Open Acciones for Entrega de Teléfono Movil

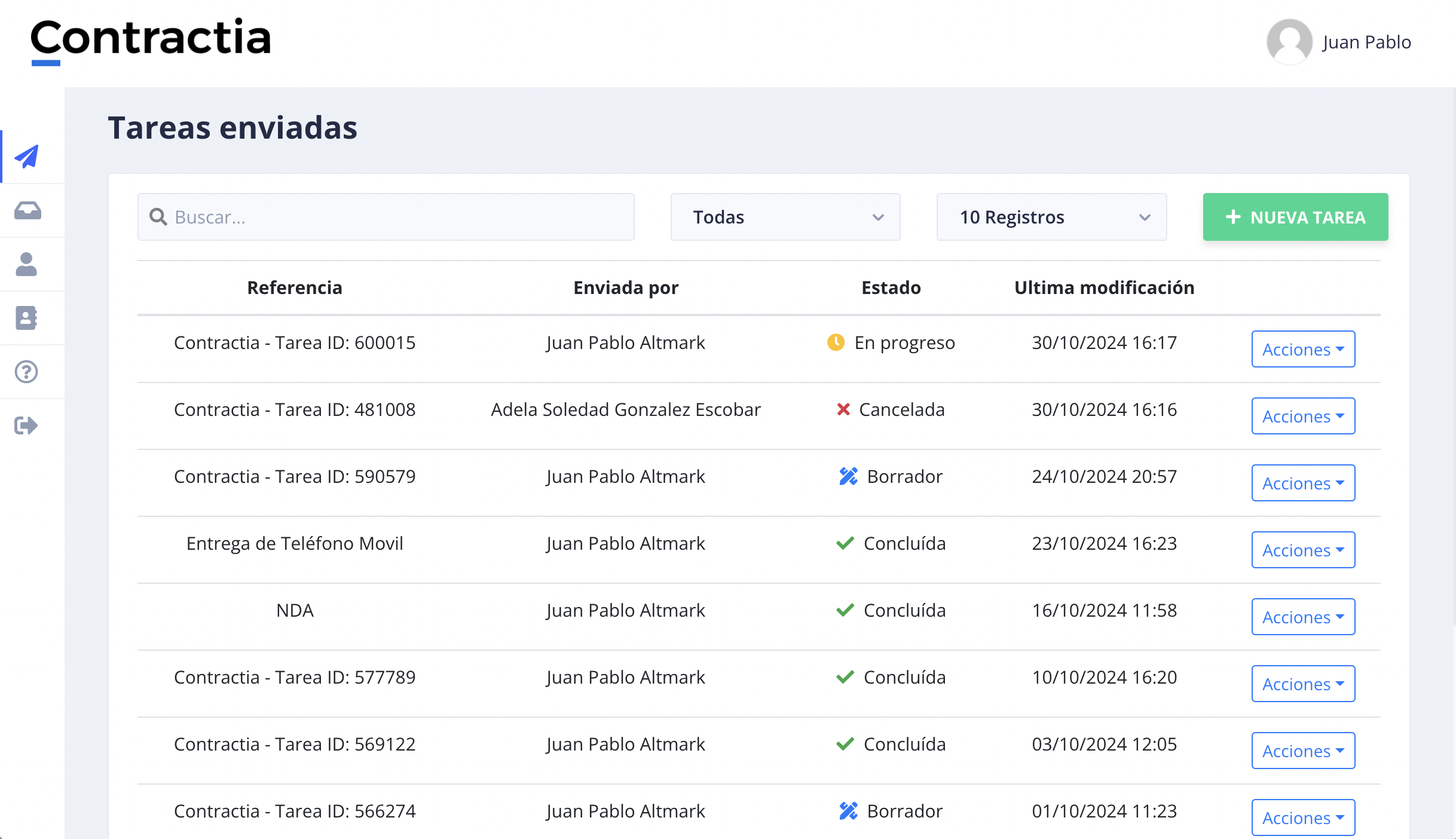tap(1302, 550)
